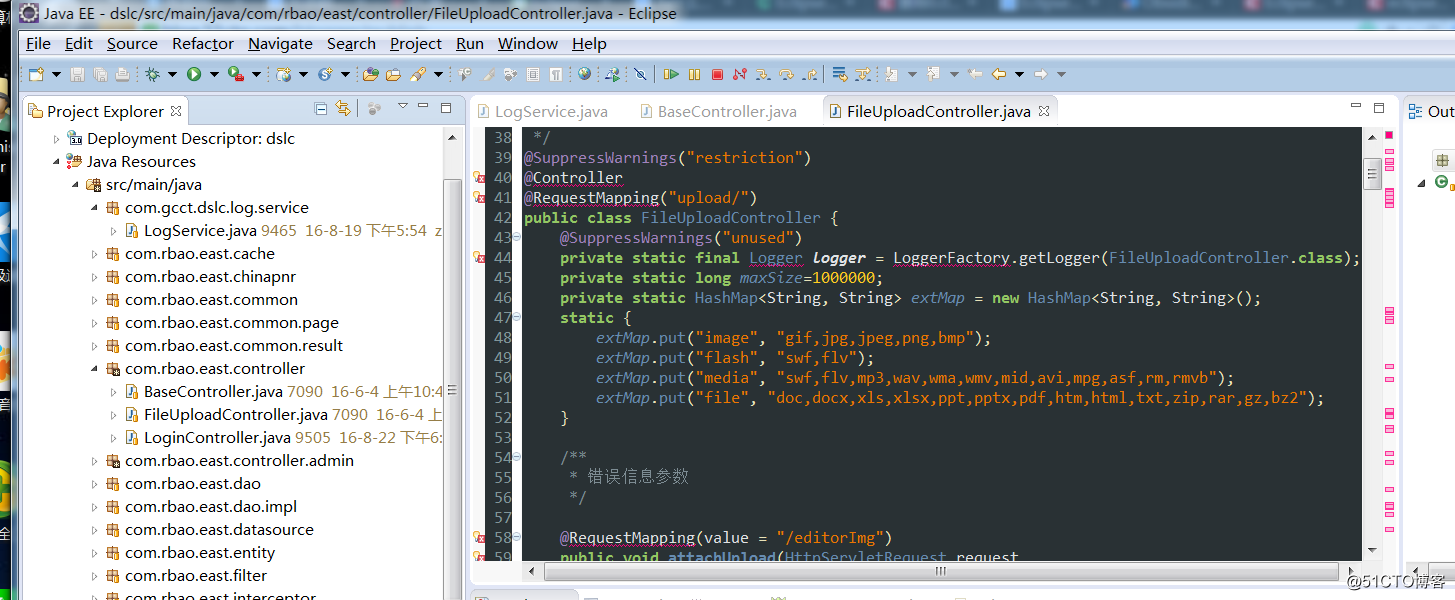Select BaseController.java in the tree

213,392
